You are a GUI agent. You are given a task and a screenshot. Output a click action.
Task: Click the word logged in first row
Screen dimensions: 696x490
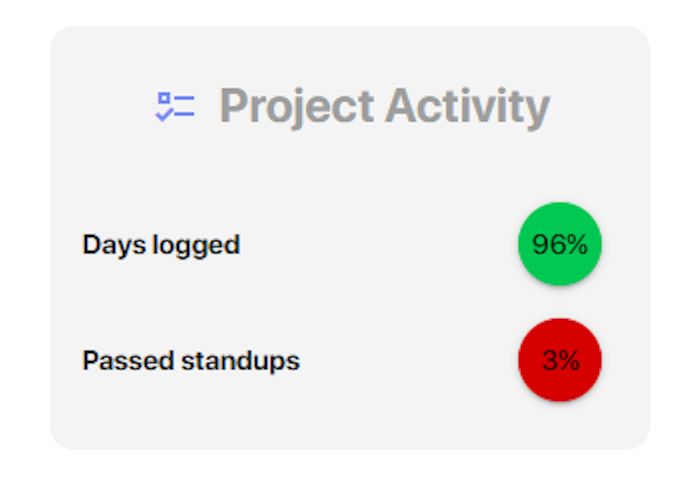pyautogui.click(x=196, y=245)
